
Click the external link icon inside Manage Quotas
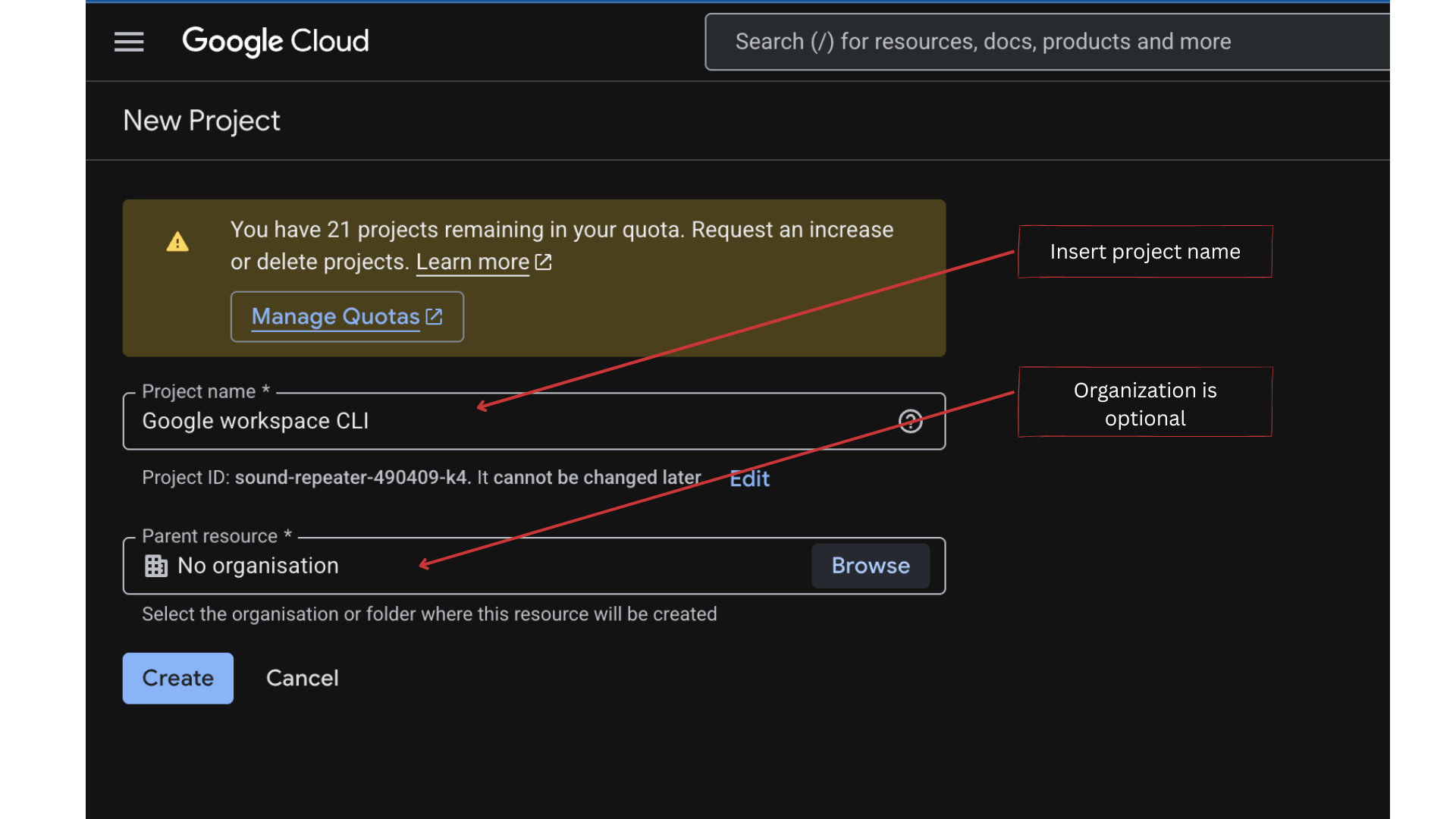pos(434,316)
